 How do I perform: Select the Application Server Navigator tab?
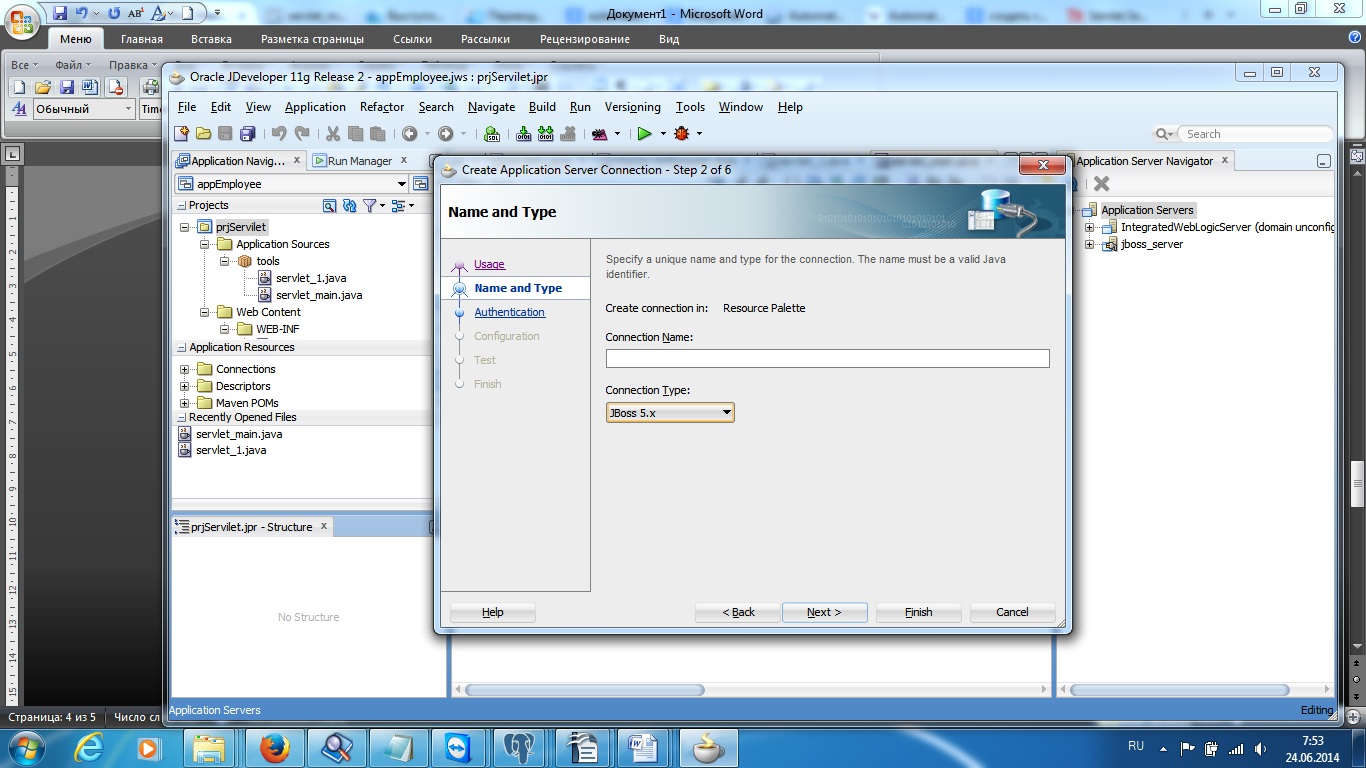pos(1143,161)
